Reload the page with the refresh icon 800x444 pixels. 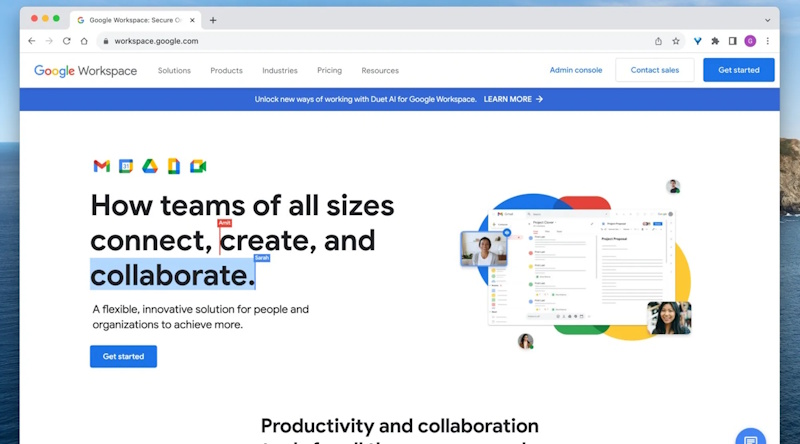pyautogui.click(x=66, y=41)
